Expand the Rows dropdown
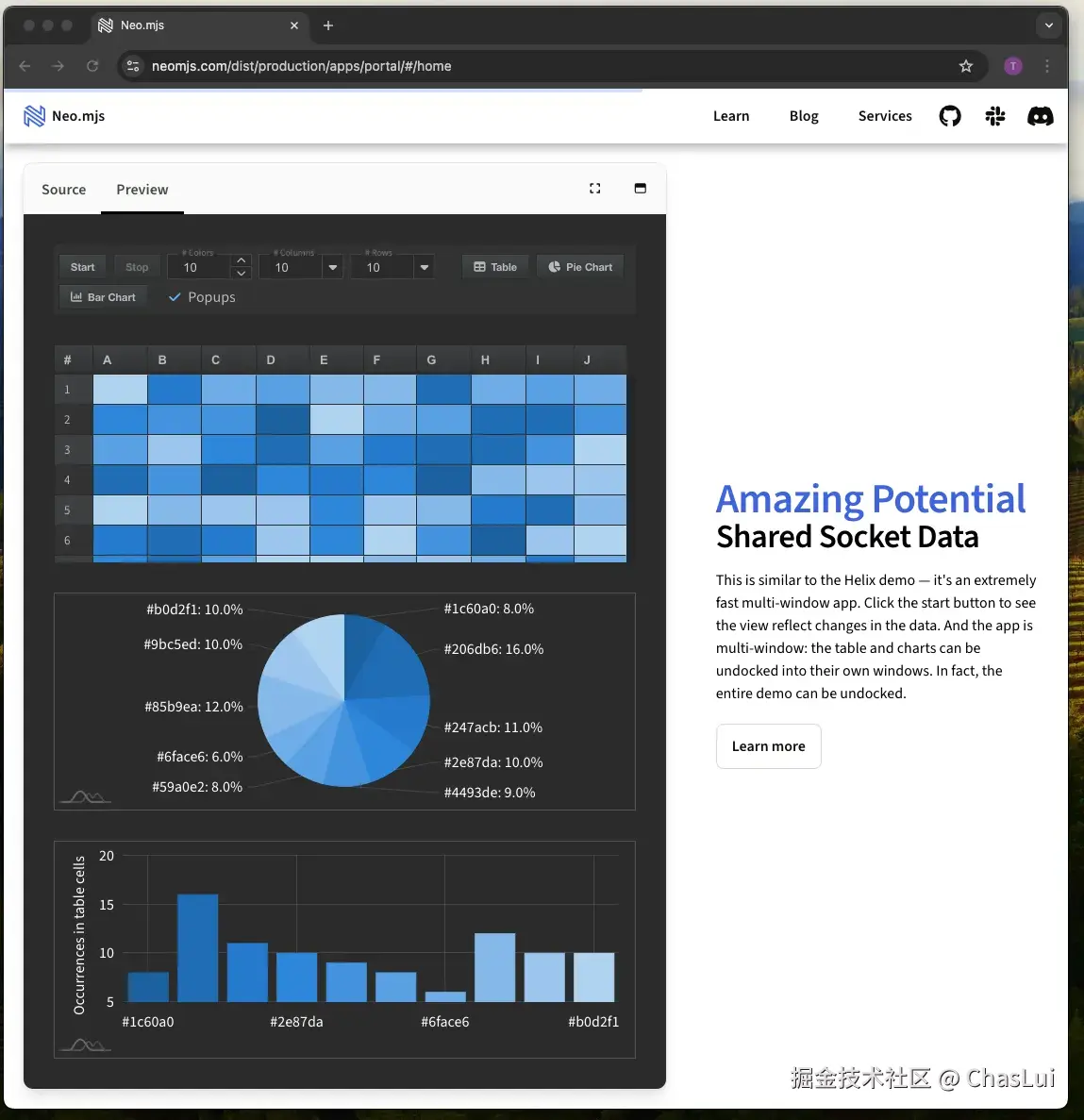1084x1120 pixels. tap(425, 267)
